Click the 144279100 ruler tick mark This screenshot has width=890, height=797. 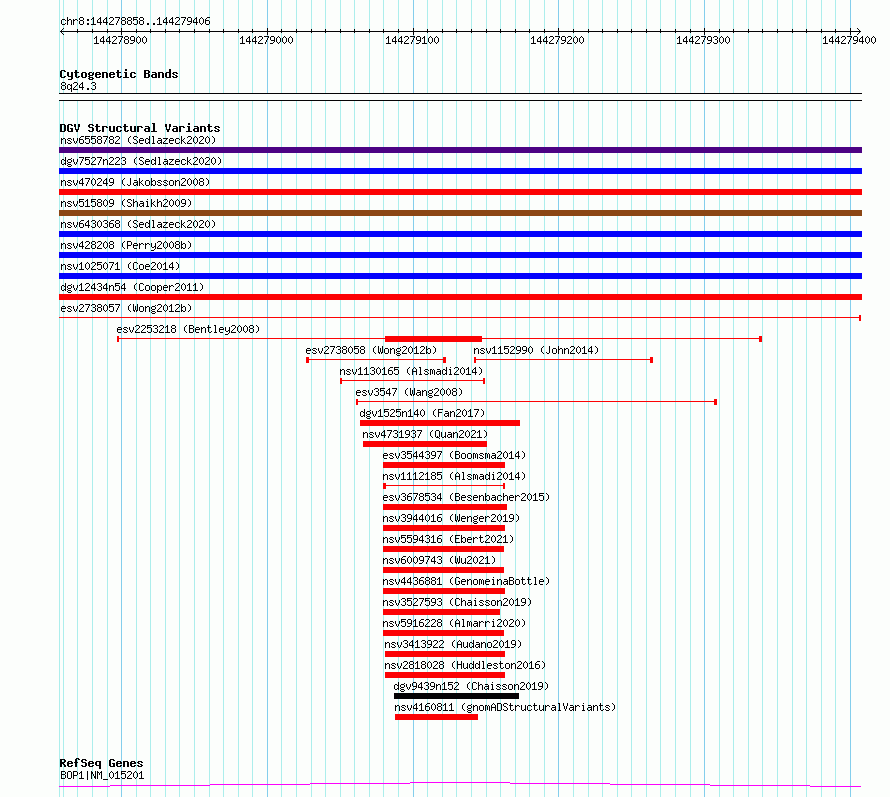coord(413,32)
